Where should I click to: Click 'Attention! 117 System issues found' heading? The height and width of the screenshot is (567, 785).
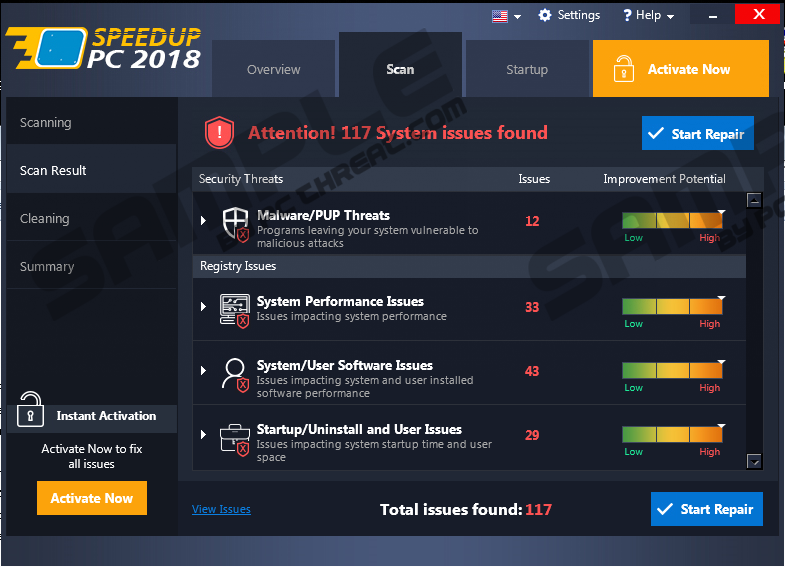pyautogui.click(x=398, y=133)
